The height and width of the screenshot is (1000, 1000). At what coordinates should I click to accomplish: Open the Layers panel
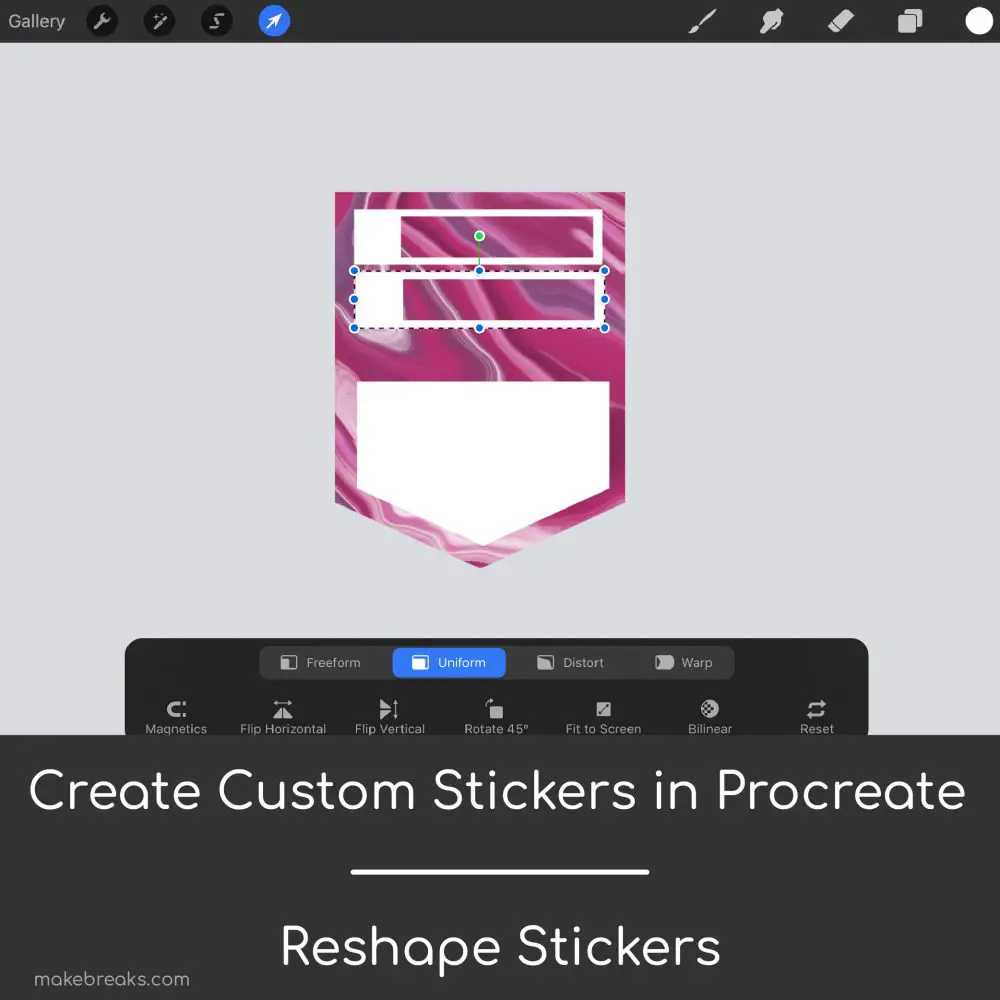click(x=910, y=21)
